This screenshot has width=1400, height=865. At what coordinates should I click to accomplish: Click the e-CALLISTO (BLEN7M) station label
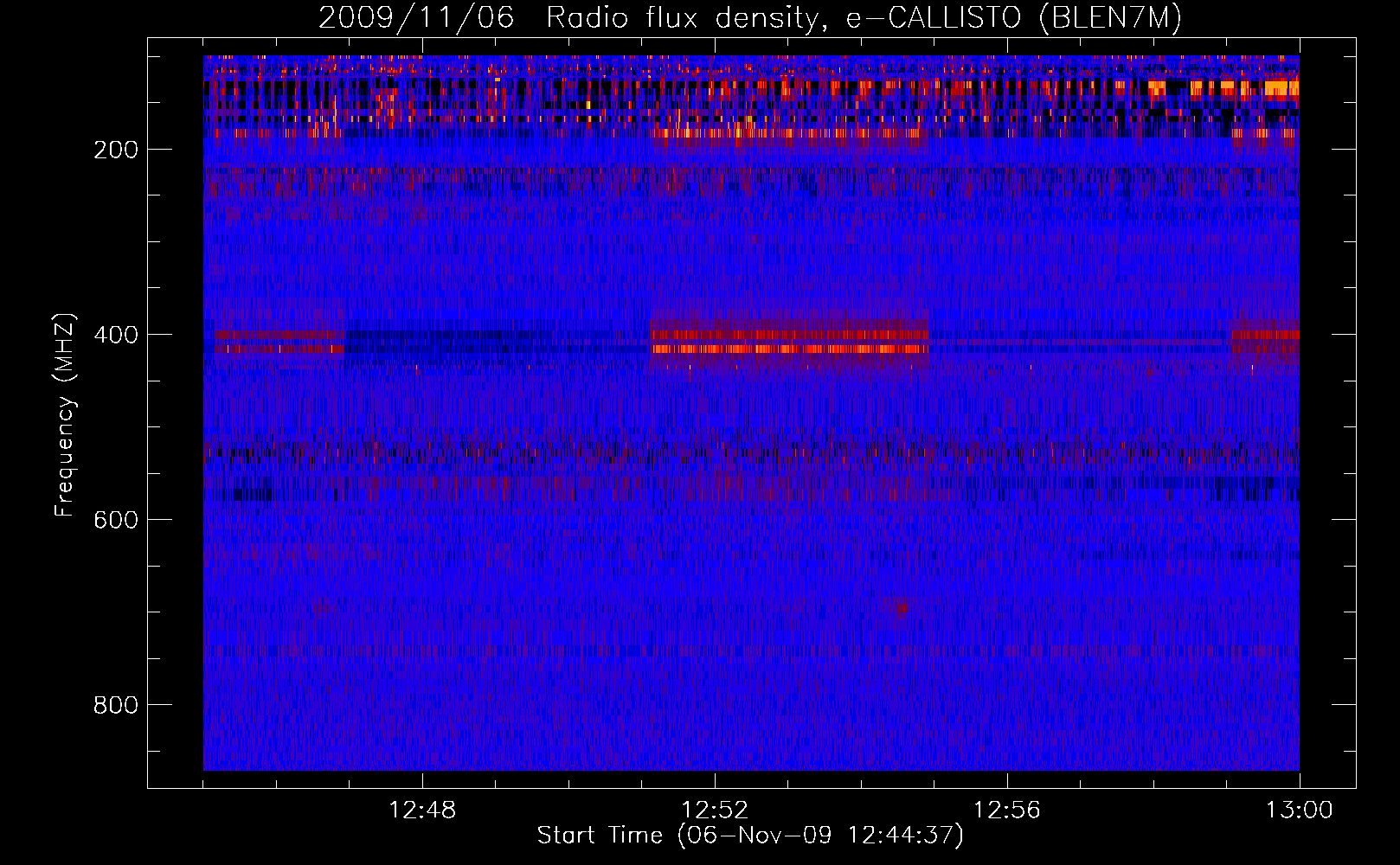1013,18
